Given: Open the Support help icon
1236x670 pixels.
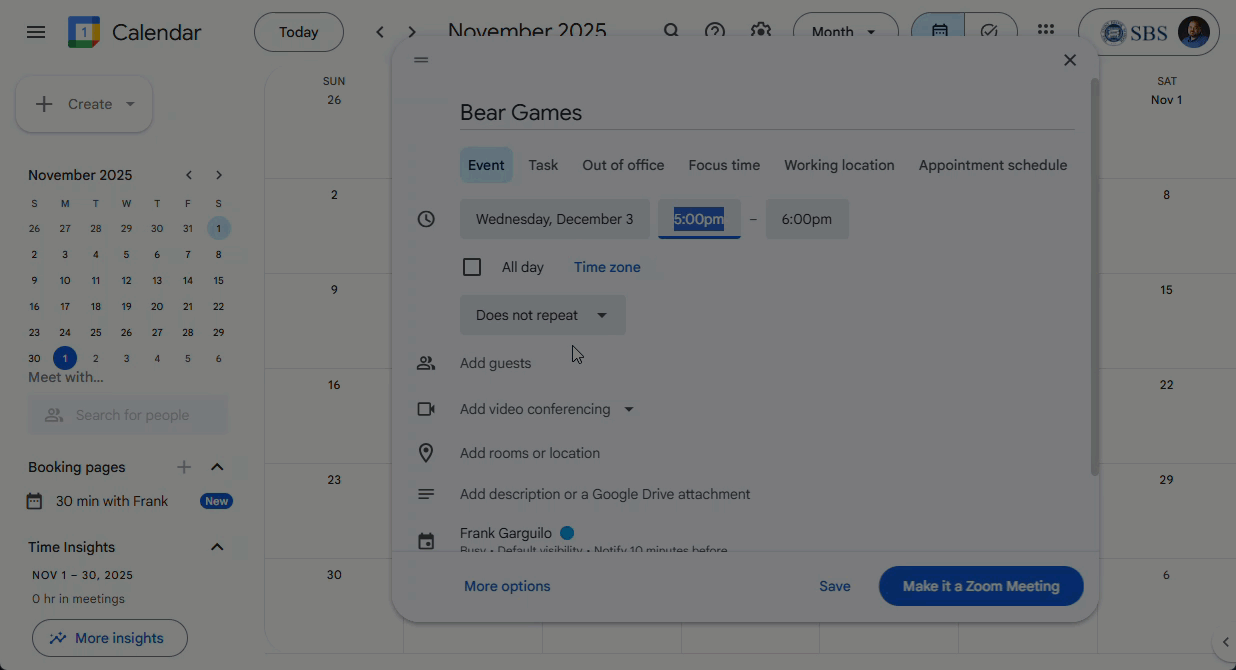Looking at the screenshot, I should point(715,31).
